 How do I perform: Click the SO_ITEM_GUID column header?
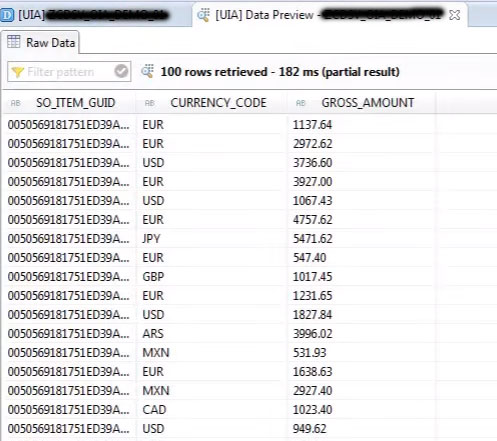tap(69, 103)
